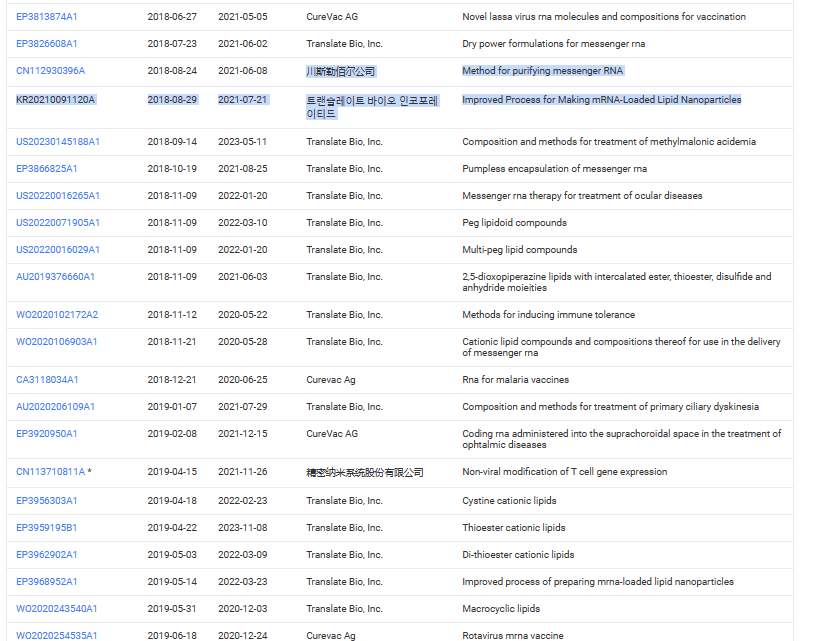Click 'Methods for inducing immune tolerance' title
Screen dimensions: 835x641
pyautogui.click(x=549, y=315)
